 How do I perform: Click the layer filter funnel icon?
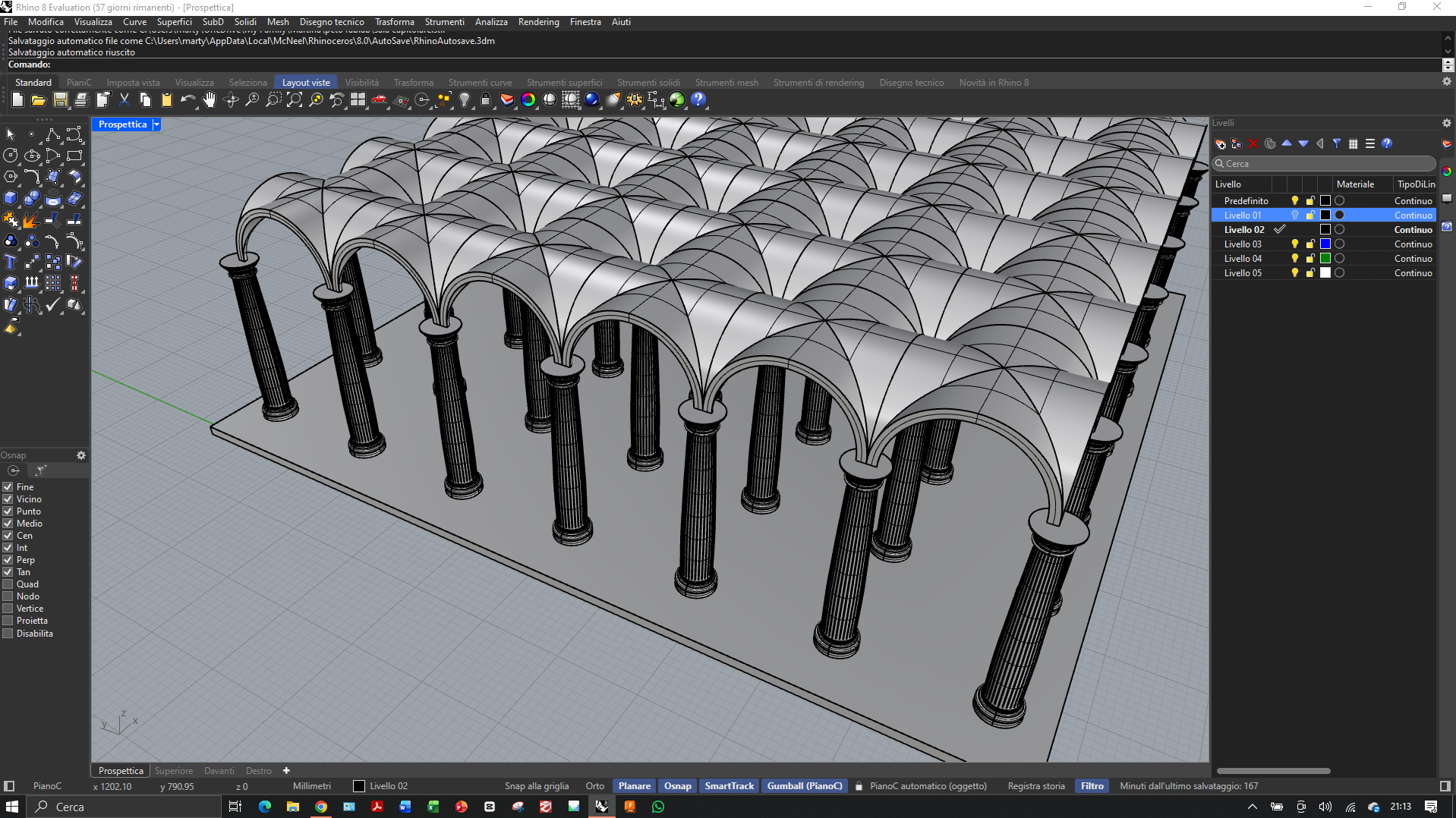[1337, 143]
